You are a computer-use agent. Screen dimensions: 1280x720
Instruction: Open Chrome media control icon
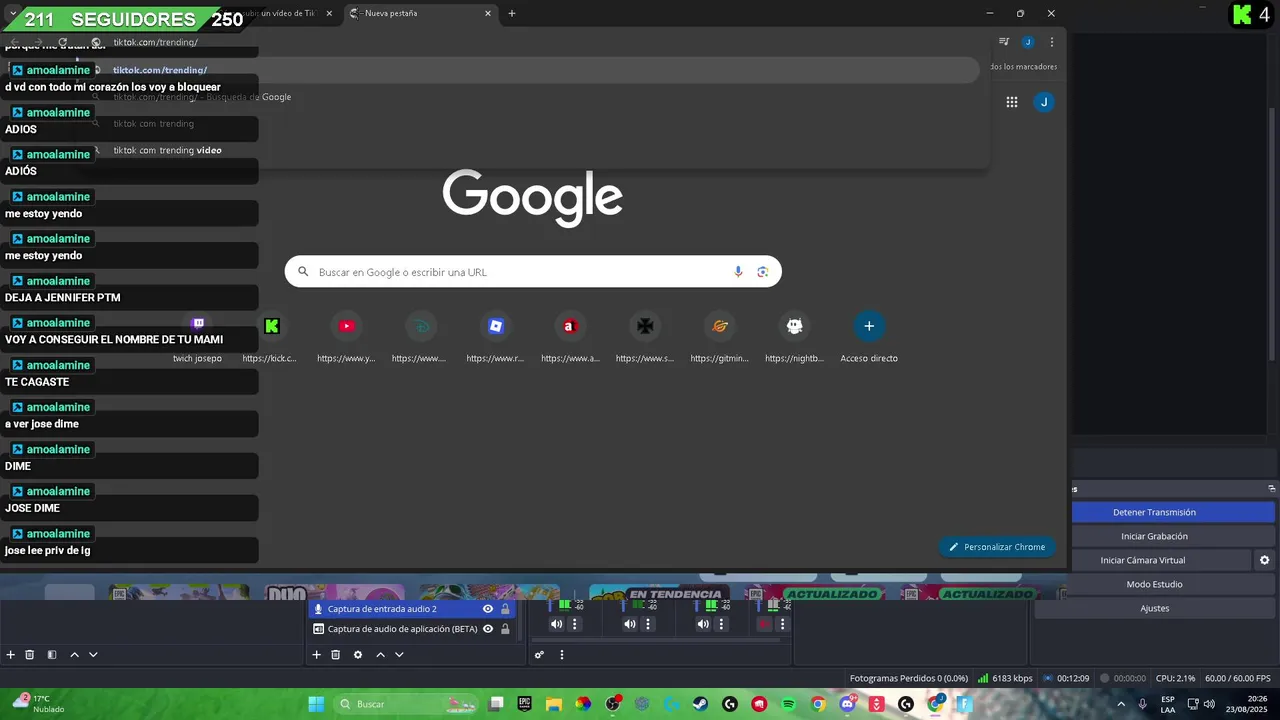point(1004,42)
